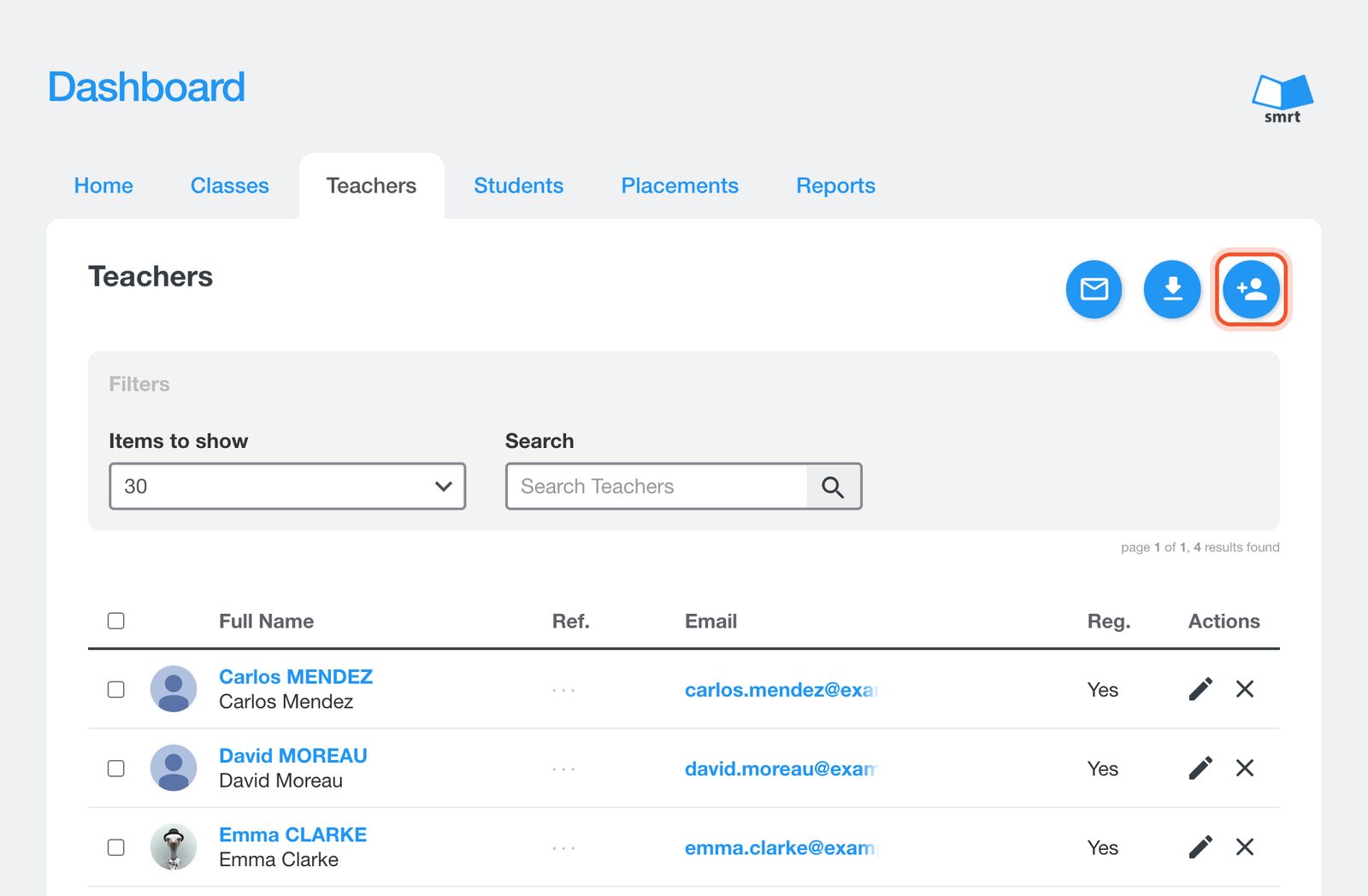Viewport: 1368px width, 896px height.
Task: Focus the Search Teachers input field
Action: coord(657,486)
